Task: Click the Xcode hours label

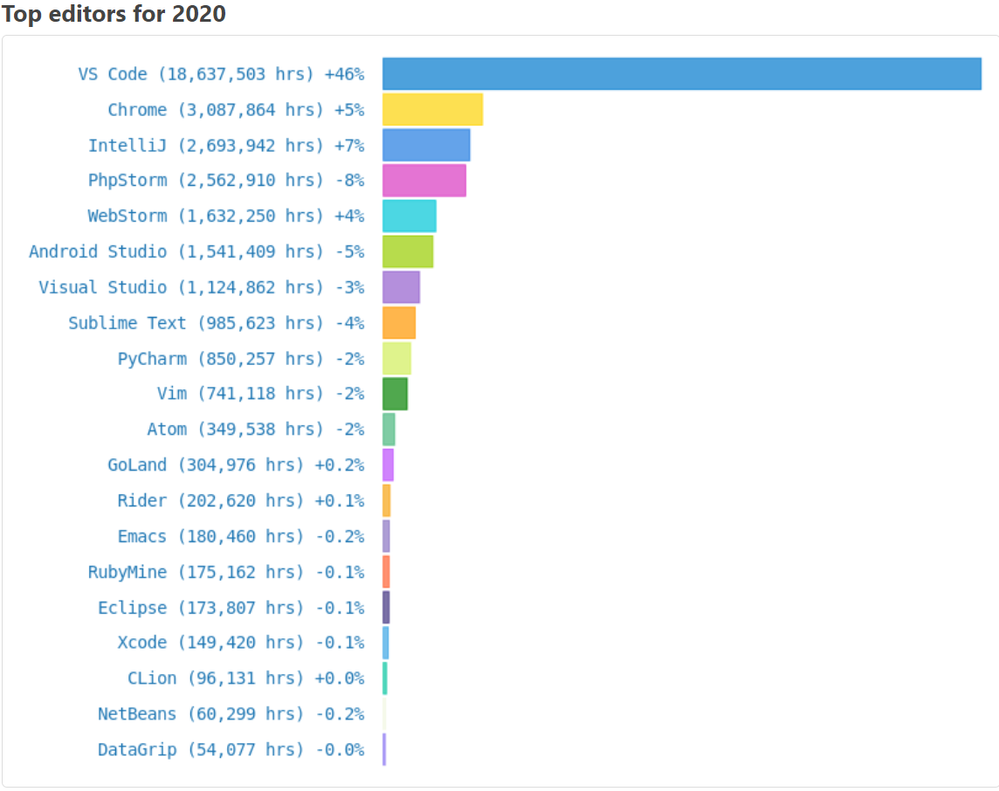Action: point(241,642)
